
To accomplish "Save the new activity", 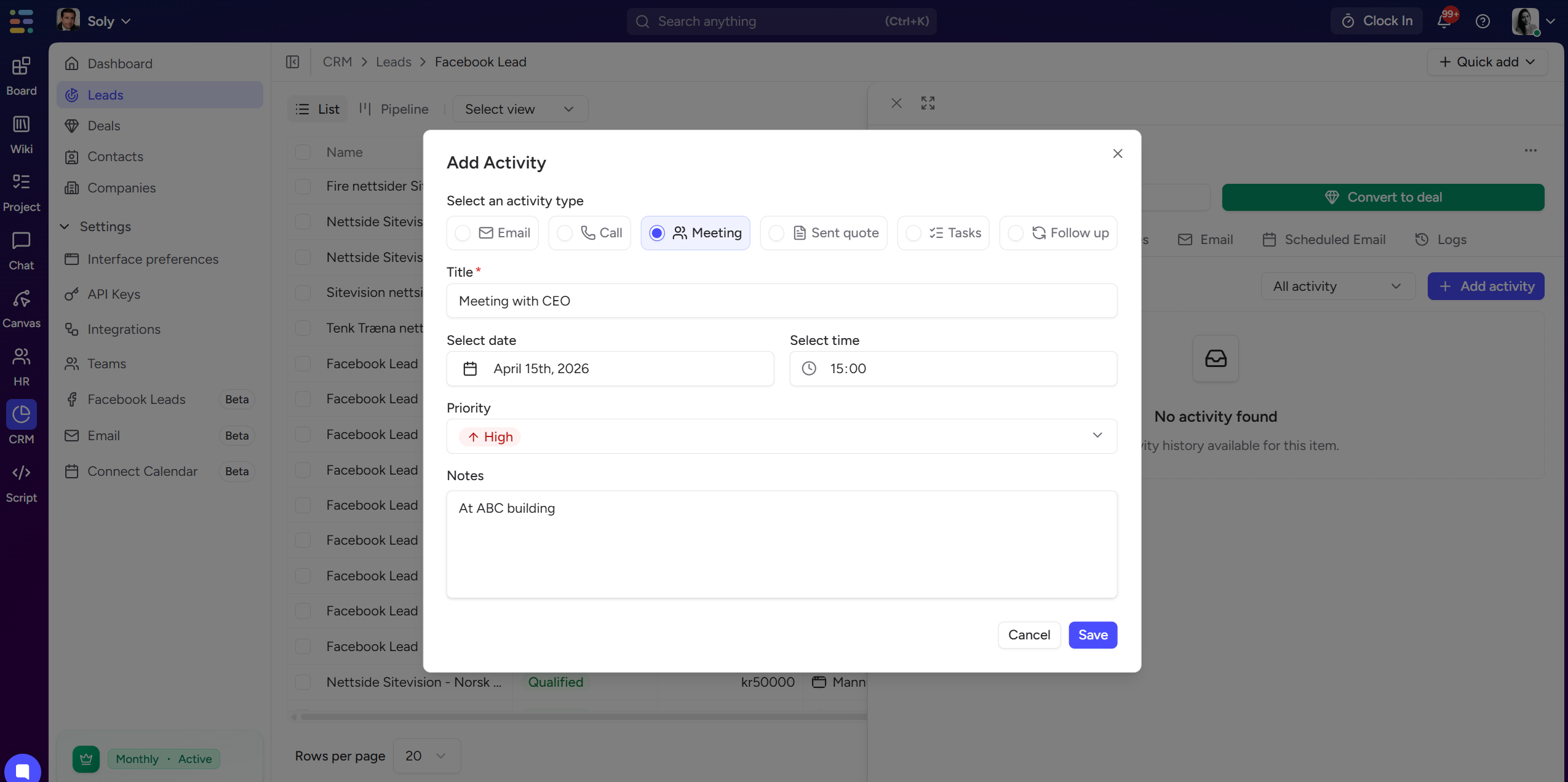I will (x=1092, y=635).
